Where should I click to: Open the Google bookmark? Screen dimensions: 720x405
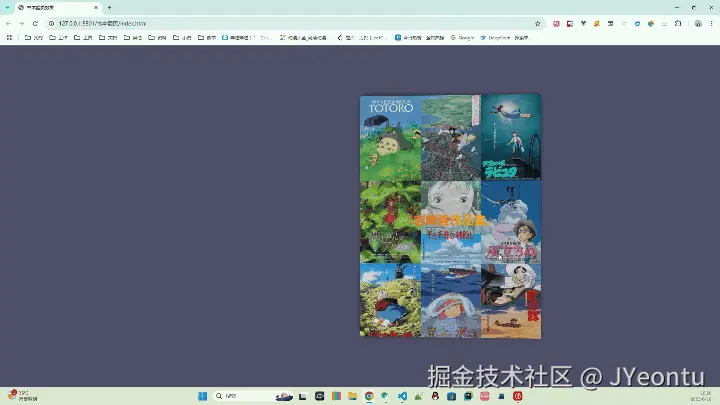tap(462, 38)
